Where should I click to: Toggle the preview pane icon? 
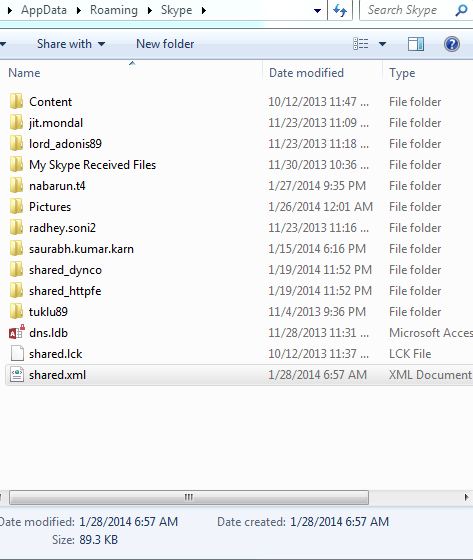pyautogui.click(x=416, y=44)
